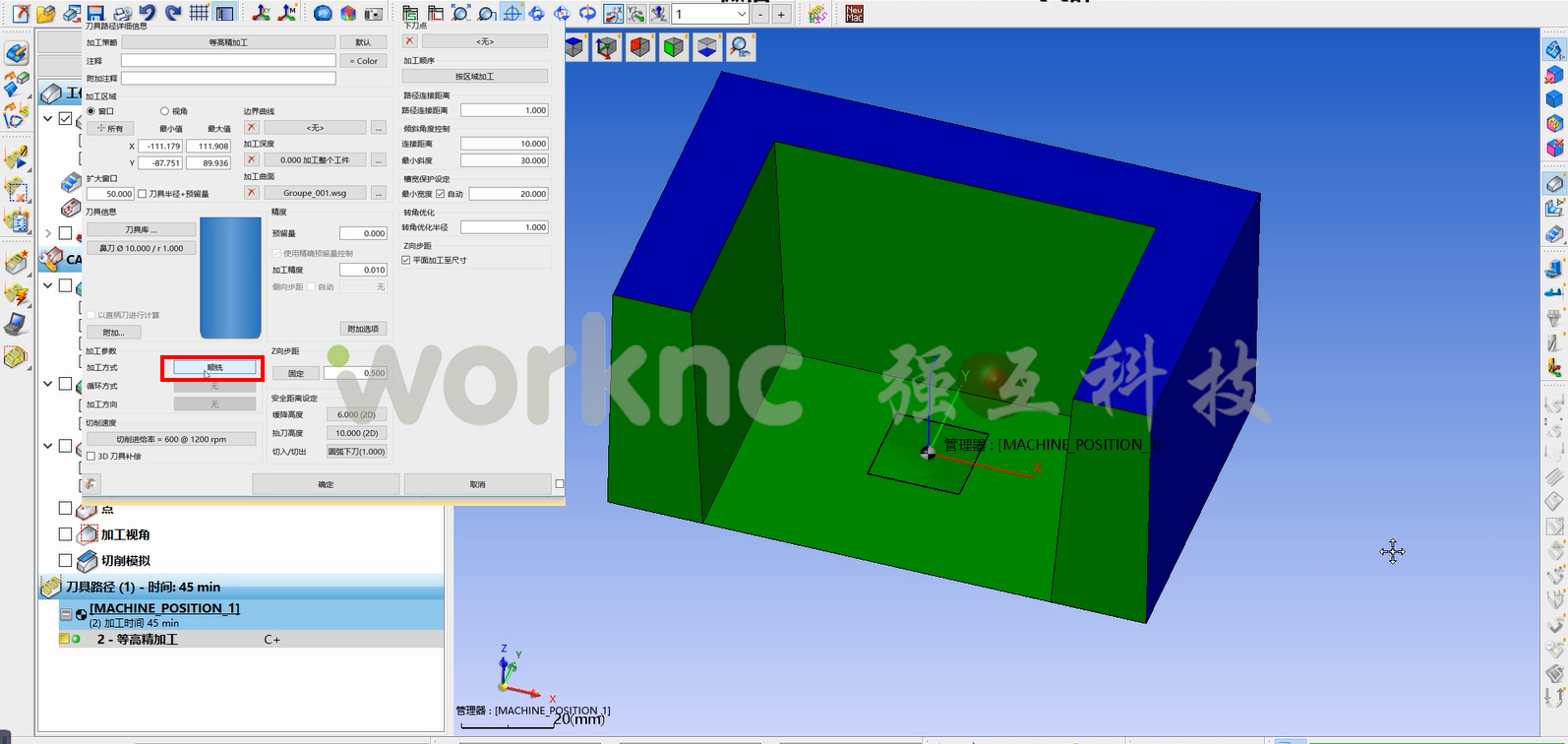Image resolution: width=1568 pixels, height=744 pixels.
Task: Click the multicolor shaded cube icon
Action: point(348,14)
